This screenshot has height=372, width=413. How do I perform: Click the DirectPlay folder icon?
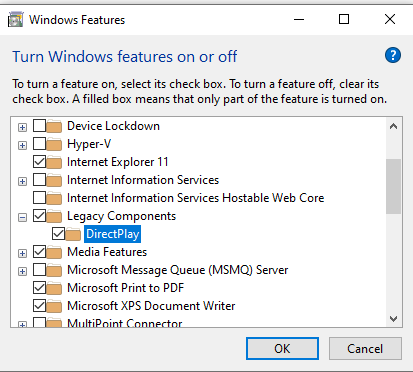click(x=73, y=234)
